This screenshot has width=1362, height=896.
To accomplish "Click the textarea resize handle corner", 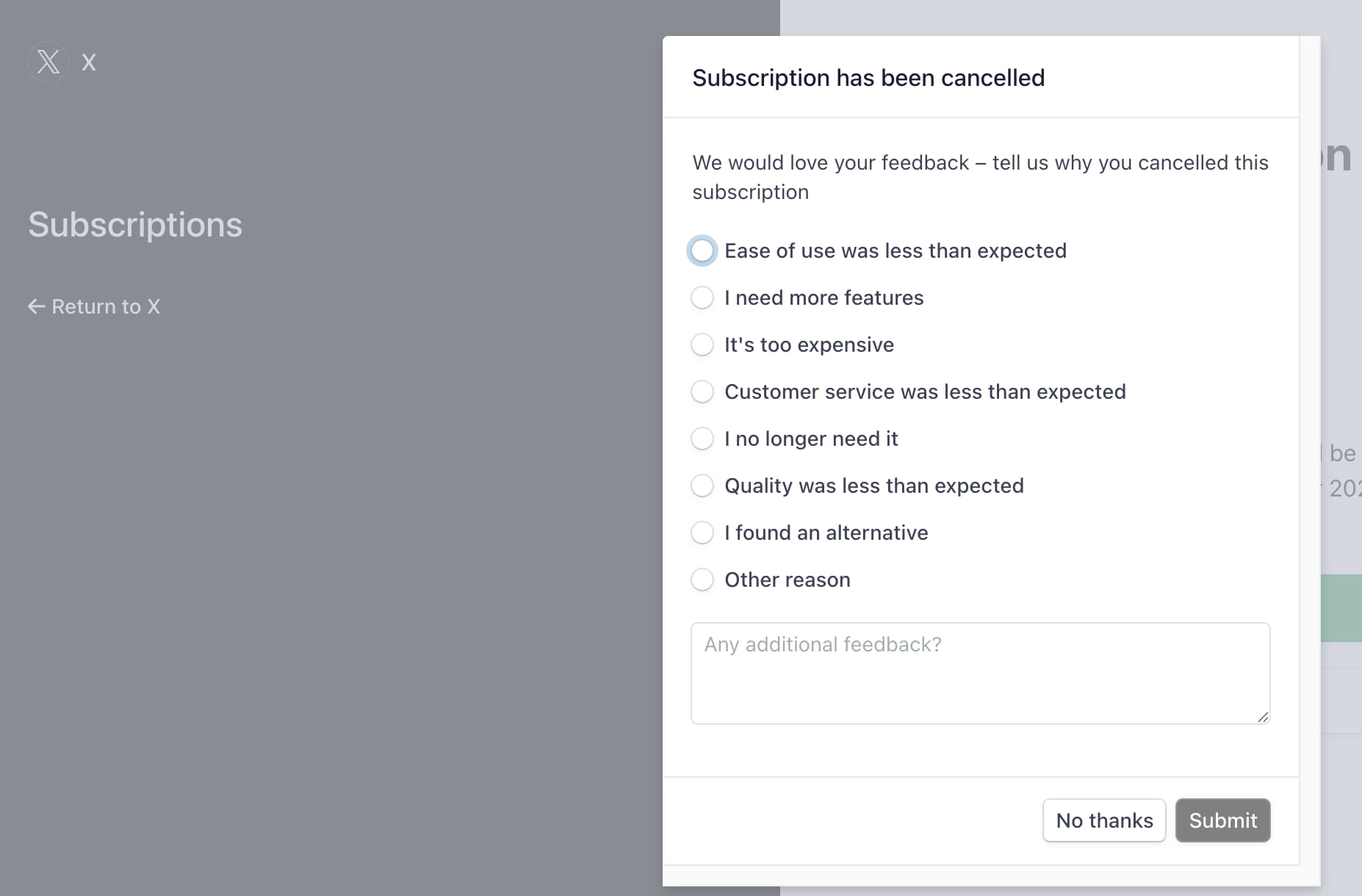I will pyautogui.click(x=1263, y=717).
